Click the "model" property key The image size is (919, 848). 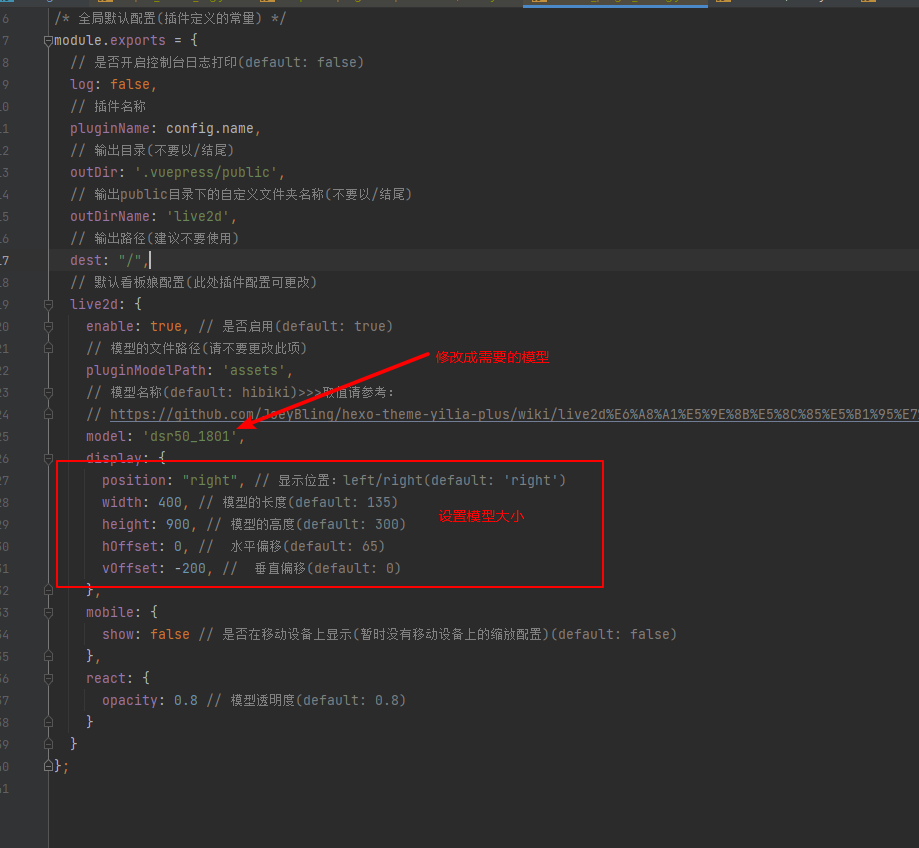105,437
